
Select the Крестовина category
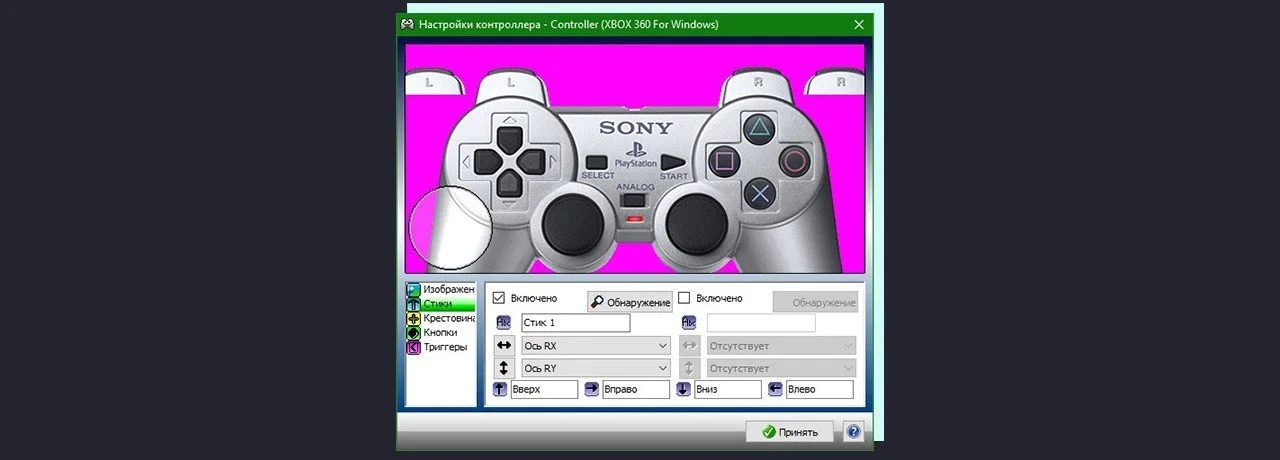click(x=441, y=318)
